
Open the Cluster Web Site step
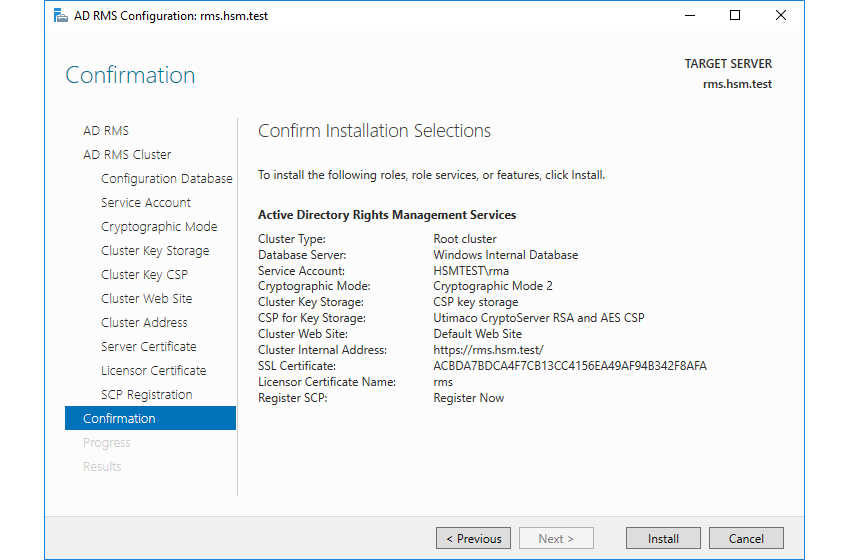146,299
